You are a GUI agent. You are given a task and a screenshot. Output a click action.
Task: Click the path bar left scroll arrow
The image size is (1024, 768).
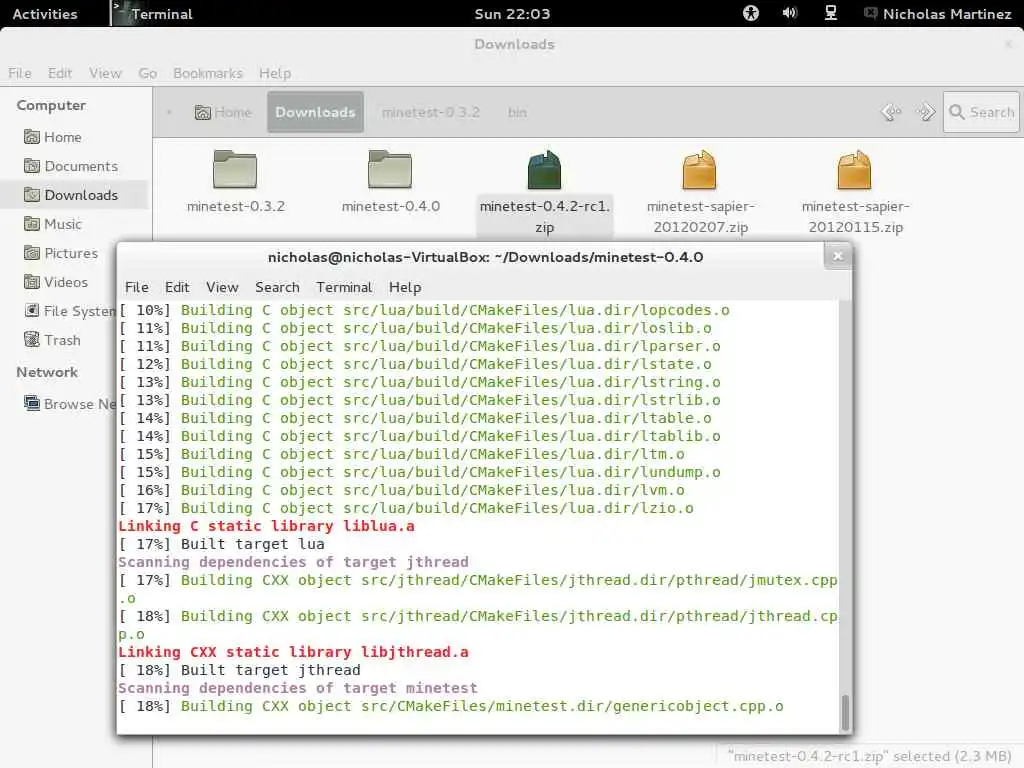(x=169, y=112)
